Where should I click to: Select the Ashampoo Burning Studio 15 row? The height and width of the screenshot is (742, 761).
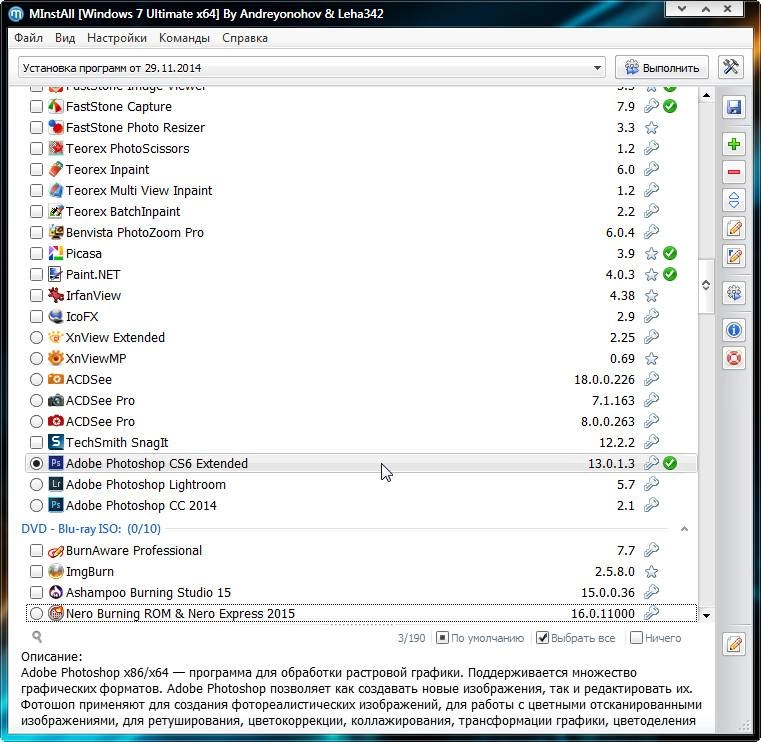tap(361, 593)
